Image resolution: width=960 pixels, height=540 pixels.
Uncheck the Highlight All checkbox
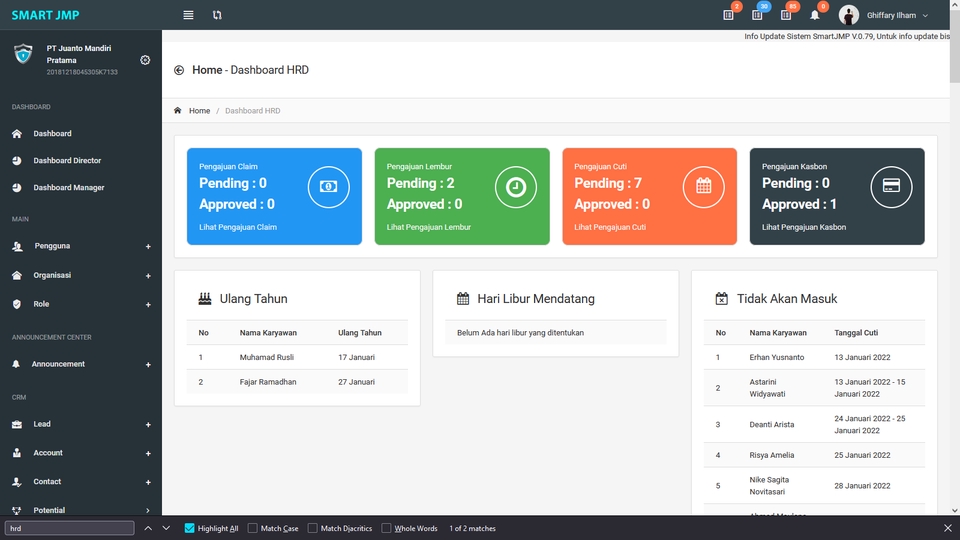pyautogui.click(x=189, y=528)
